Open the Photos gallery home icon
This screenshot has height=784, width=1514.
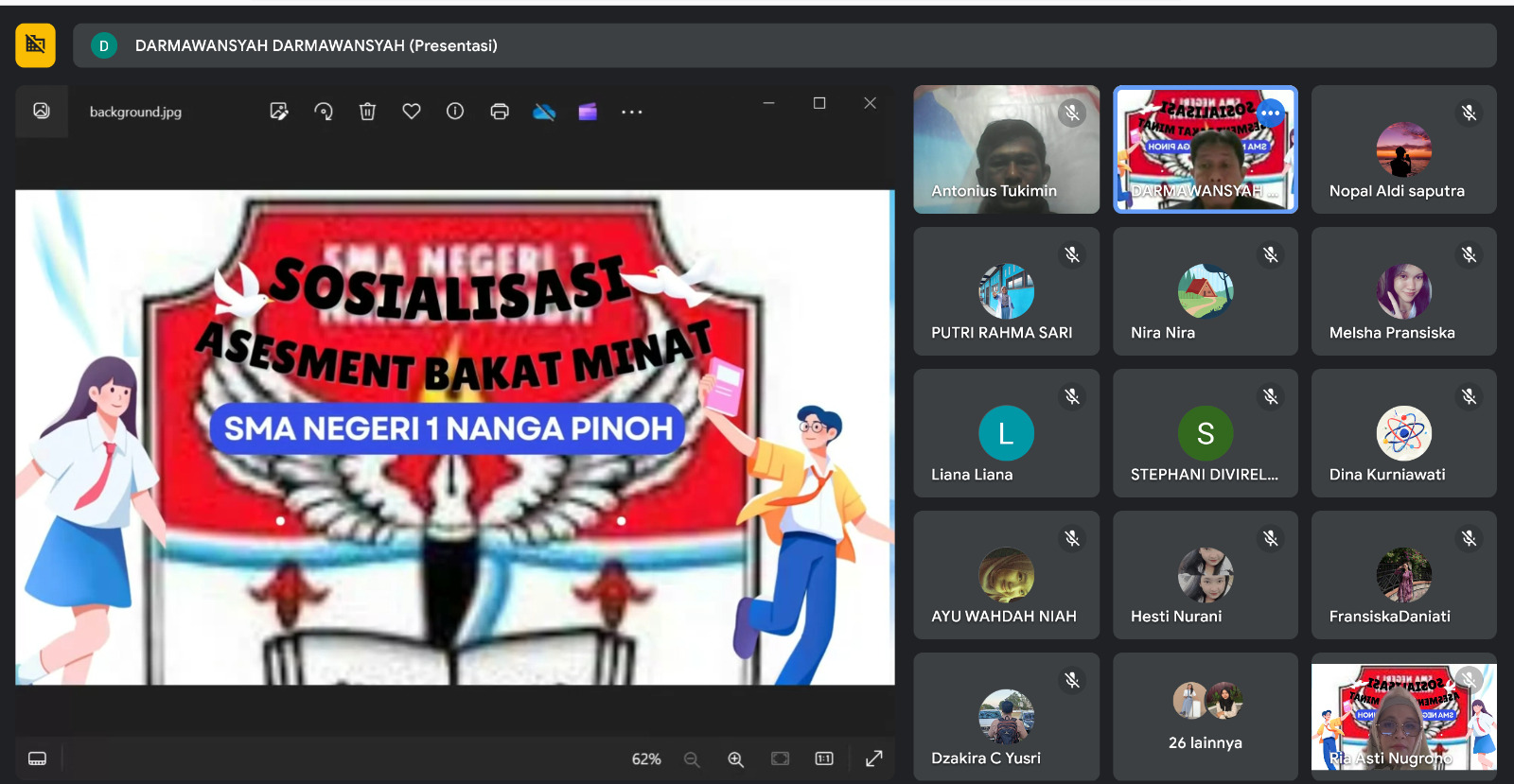[x=42, y=112]
